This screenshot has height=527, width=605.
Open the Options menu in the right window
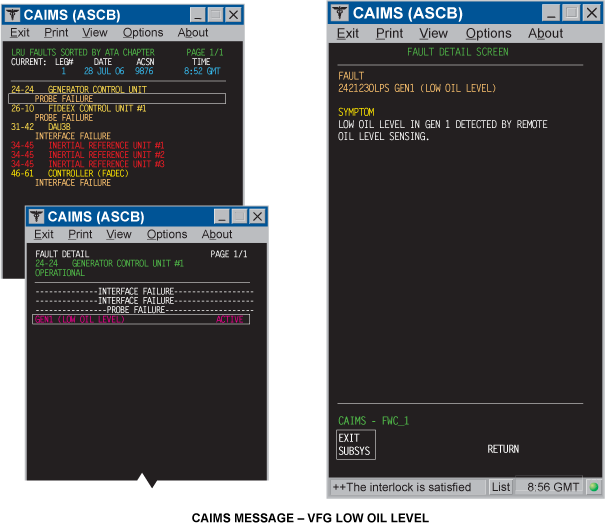(x=488, y=33)
